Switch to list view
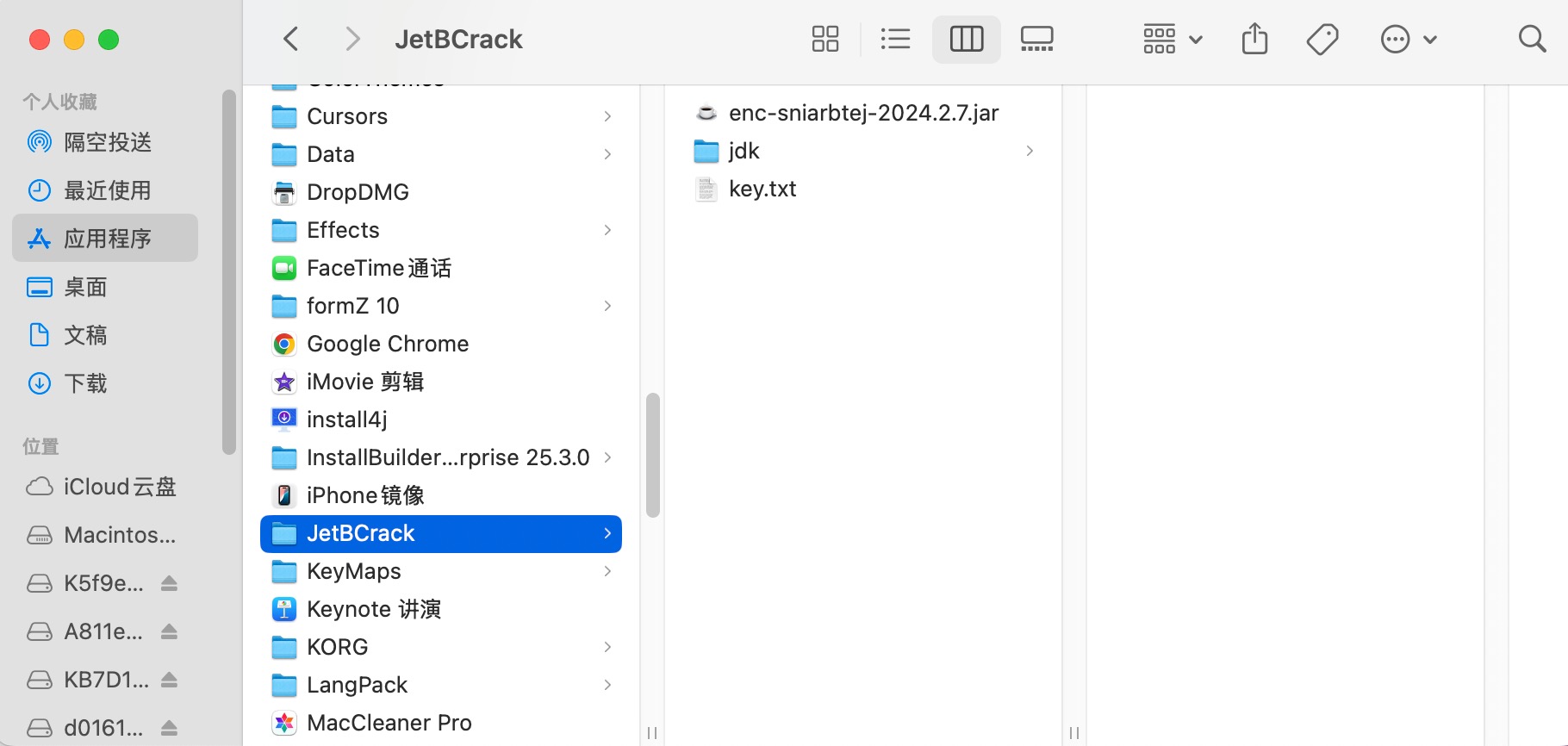Screen dimensions: 1568x746 pos(895,39)
